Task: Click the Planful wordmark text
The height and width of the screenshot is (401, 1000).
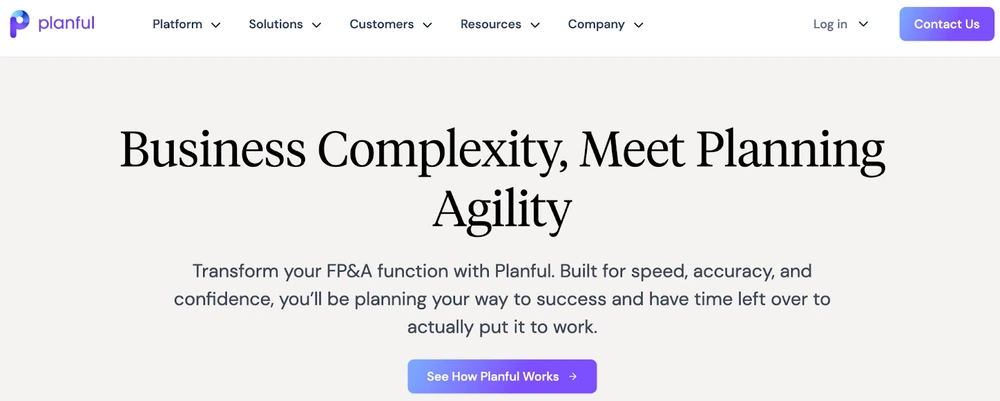Action: [66, 24]
